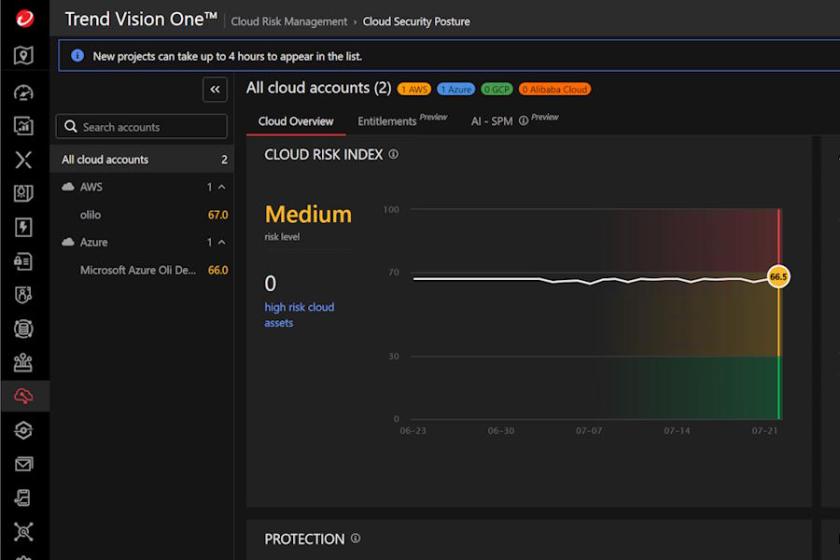Click the cloud icon beside AWS
The image size is (840, 560).
68,186
